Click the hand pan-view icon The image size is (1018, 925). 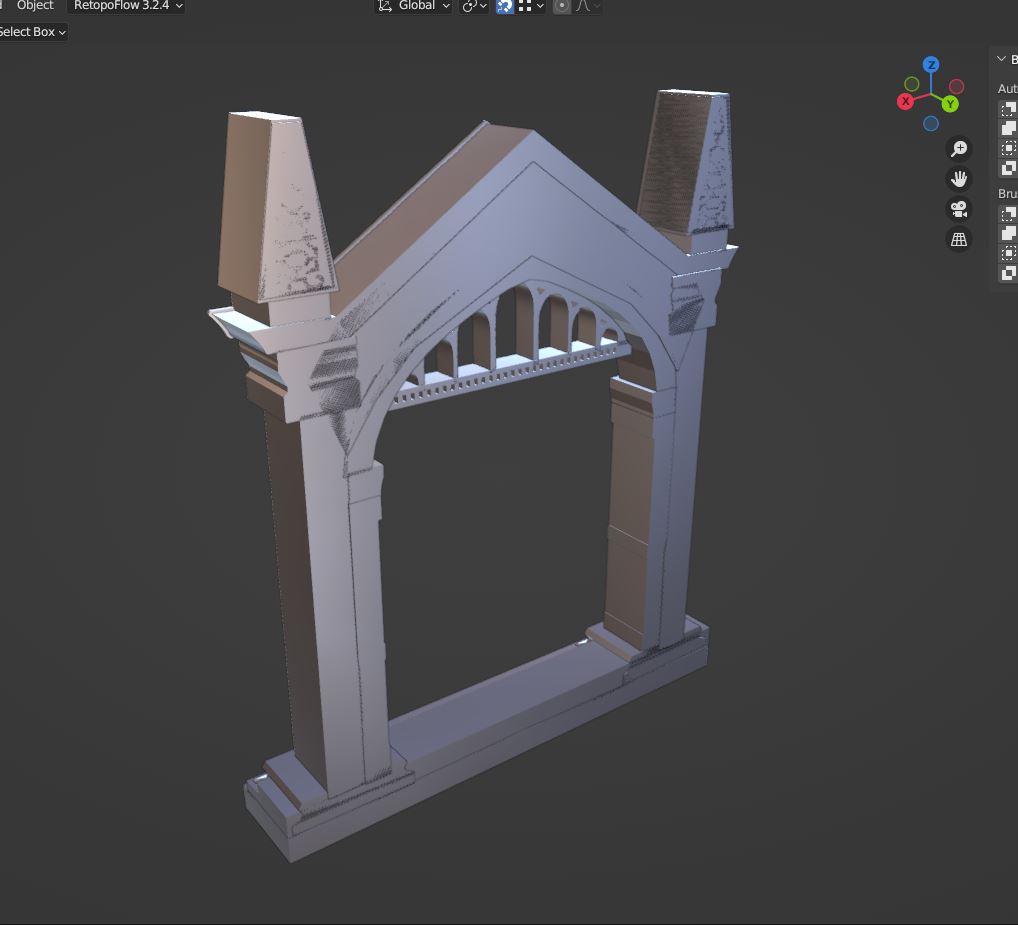click(x=958, y=179)
